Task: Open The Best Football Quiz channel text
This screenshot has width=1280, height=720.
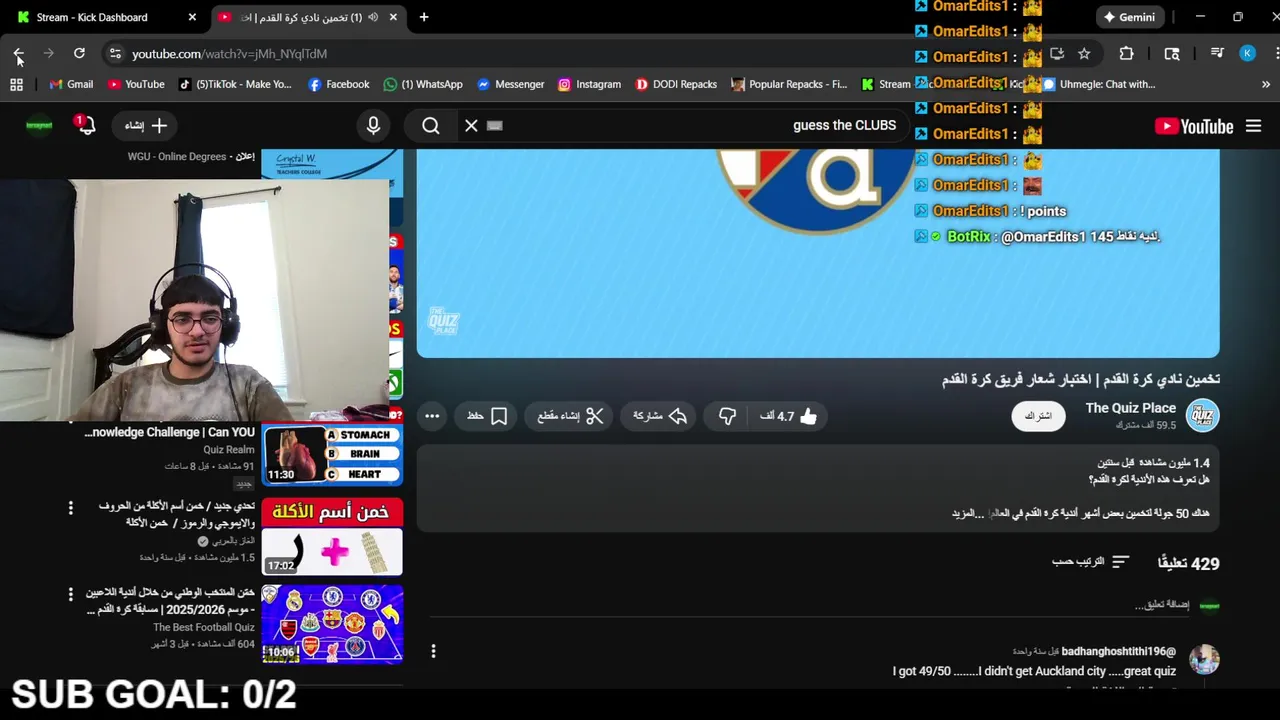Action: point(204,627)
